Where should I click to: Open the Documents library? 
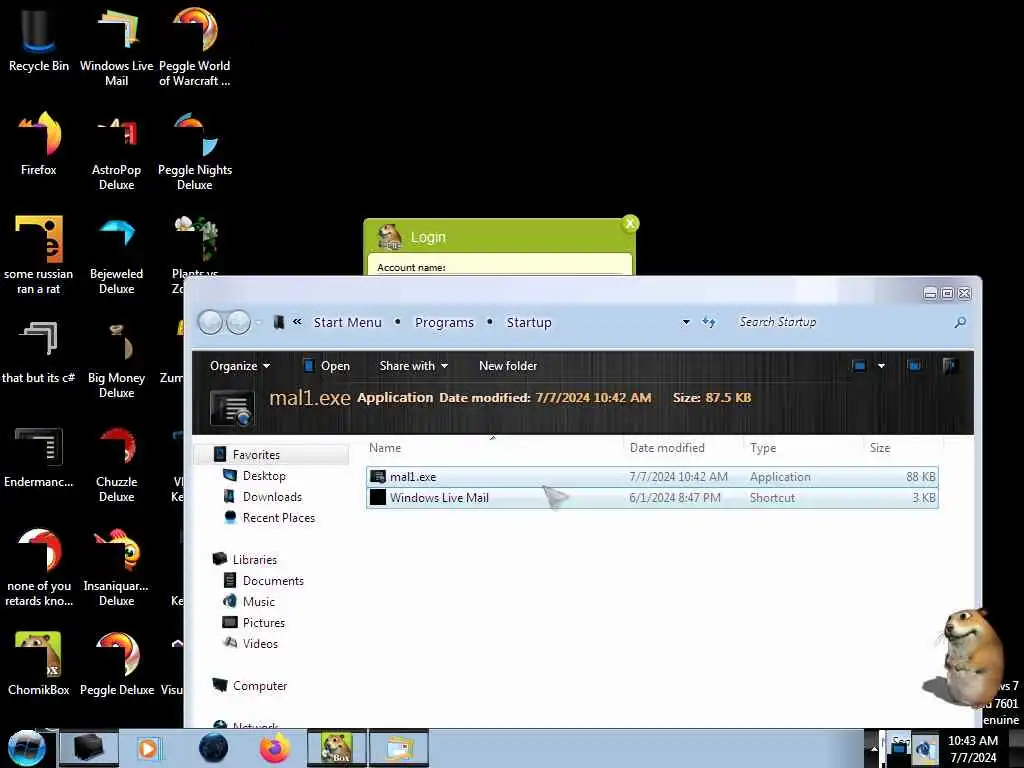264,581
